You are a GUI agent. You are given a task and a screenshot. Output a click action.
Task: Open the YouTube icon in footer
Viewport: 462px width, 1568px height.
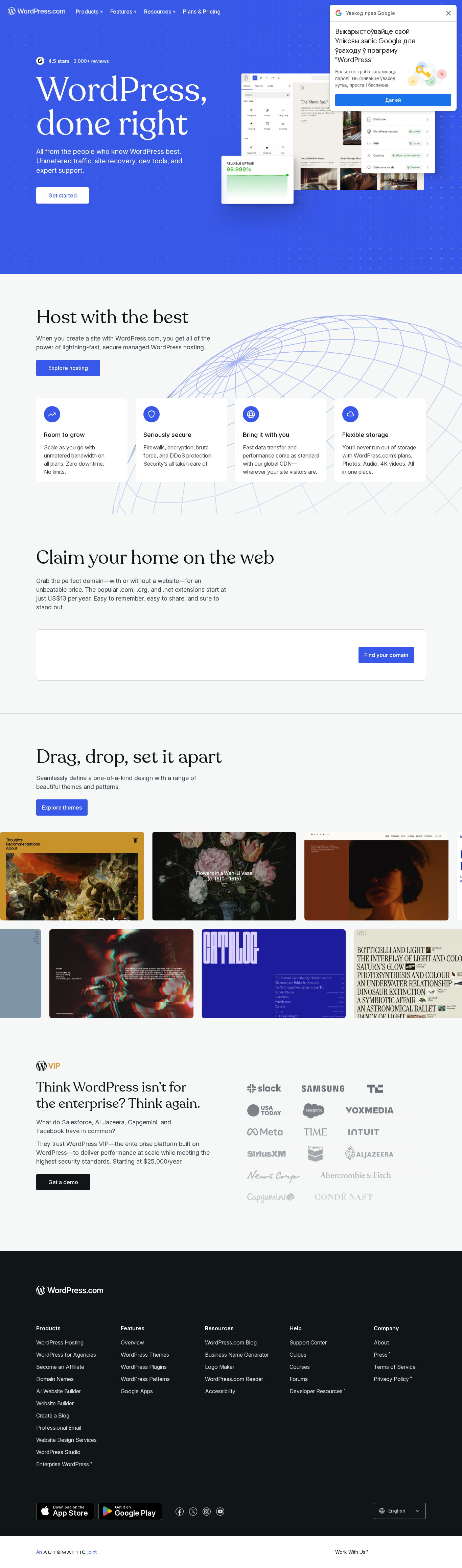point(221,1512)
